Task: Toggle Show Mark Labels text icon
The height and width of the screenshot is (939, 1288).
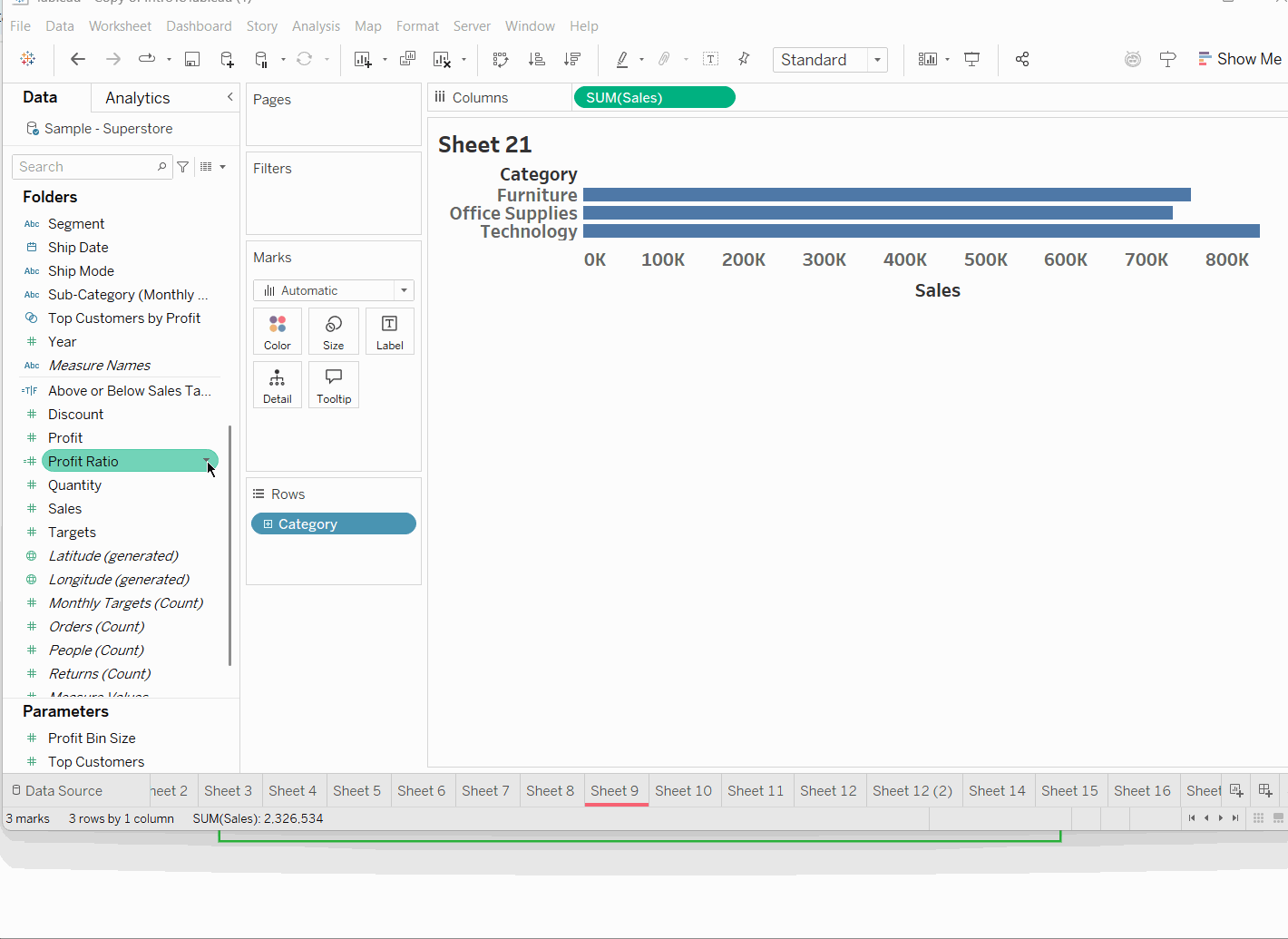Action: point(711,59)
